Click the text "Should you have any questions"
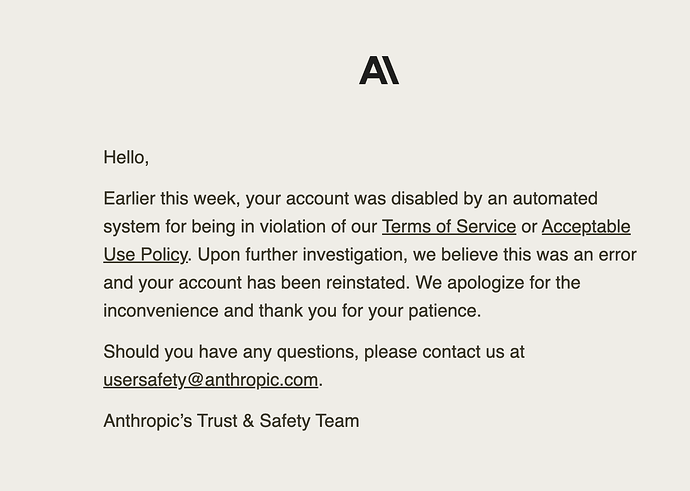Image resolution: width=690 pixels, height=491 pixels. point(230,352)
